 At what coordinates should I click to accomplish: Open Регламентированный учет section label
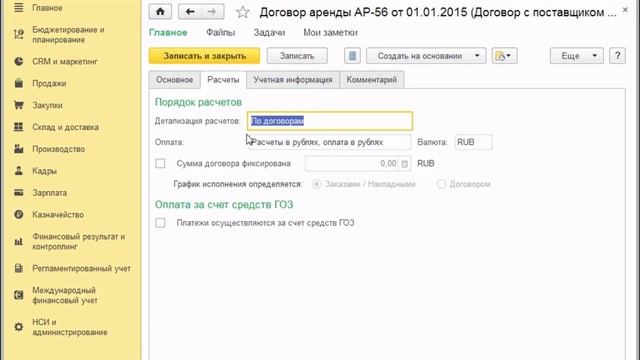tap(82, 269)
